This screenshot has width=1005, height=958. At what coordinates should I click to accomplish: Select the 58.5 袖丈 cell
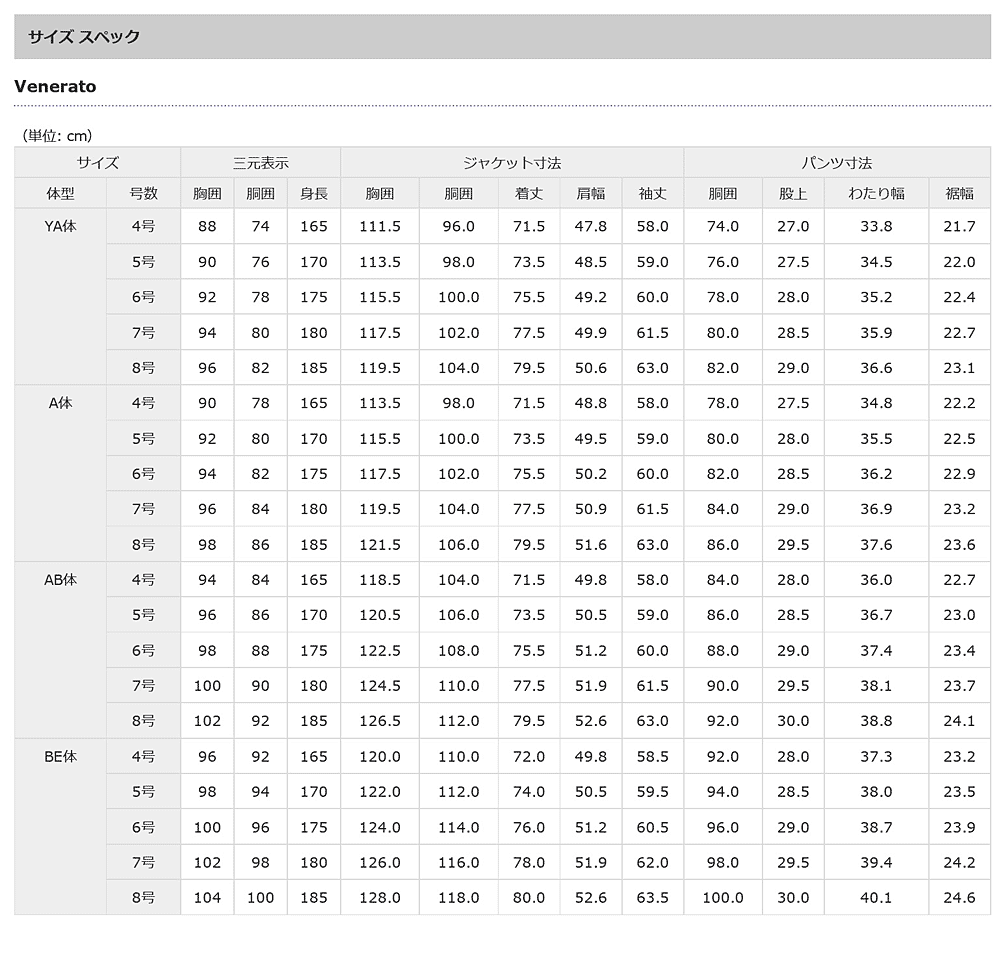point(652,757)
